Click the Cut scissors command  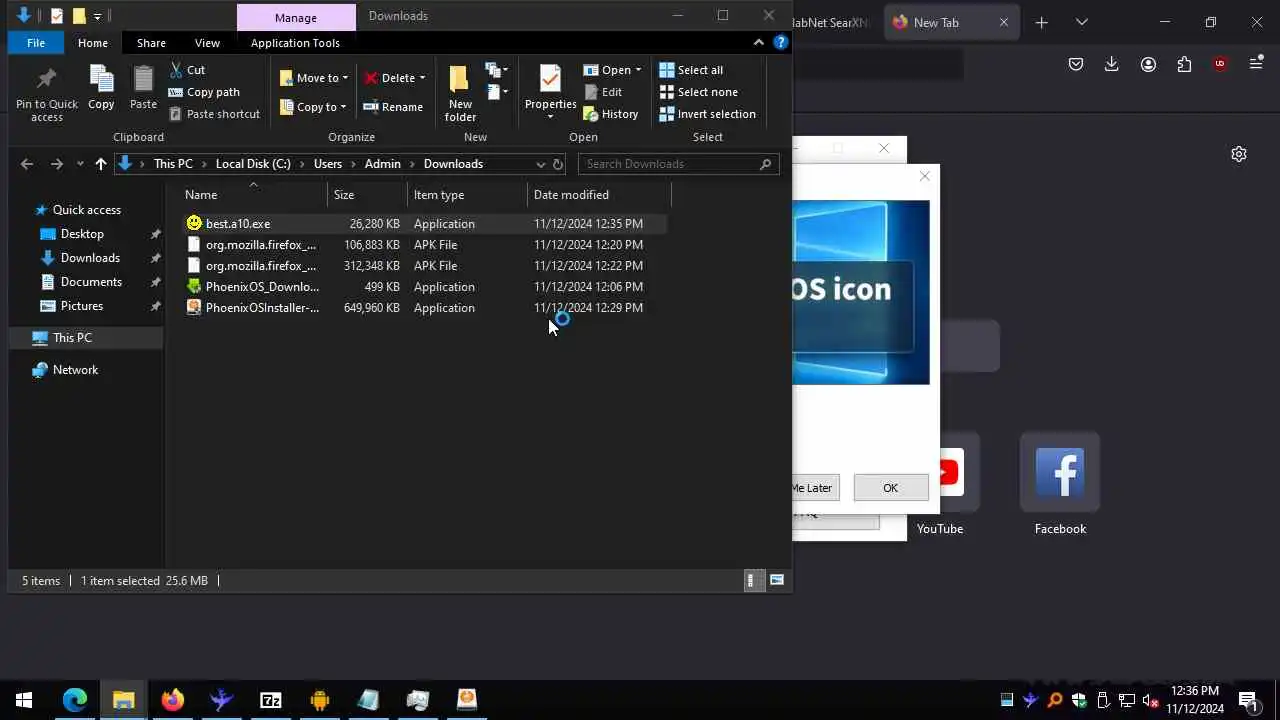click(x=187, y=70)
